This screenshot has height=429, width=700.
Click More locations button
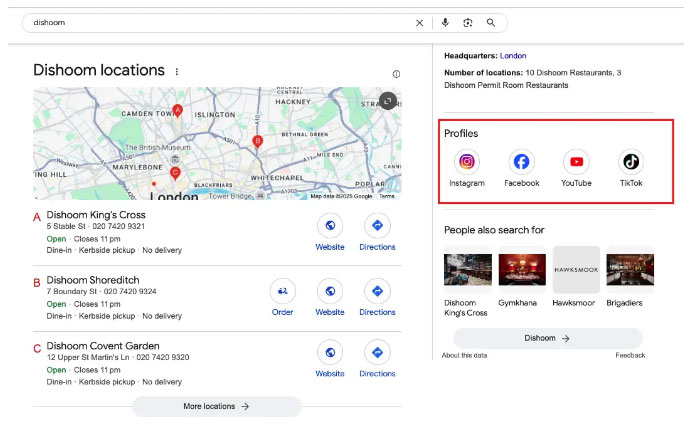(217, 406)
